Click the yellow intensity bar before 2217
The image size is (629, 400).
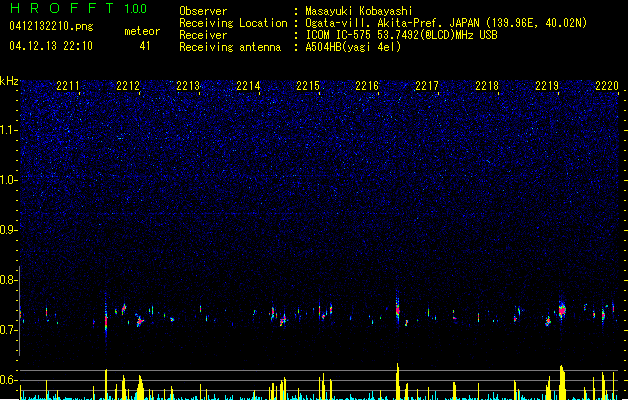[398, 382]
